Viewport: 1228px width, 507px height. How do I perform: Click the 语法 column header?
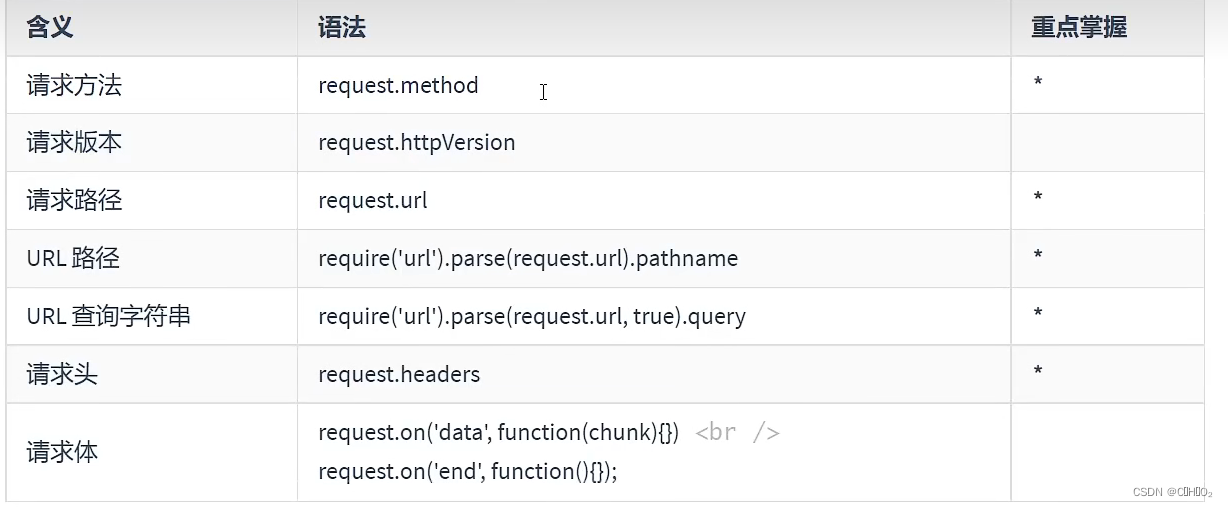[x=342, y=28]
